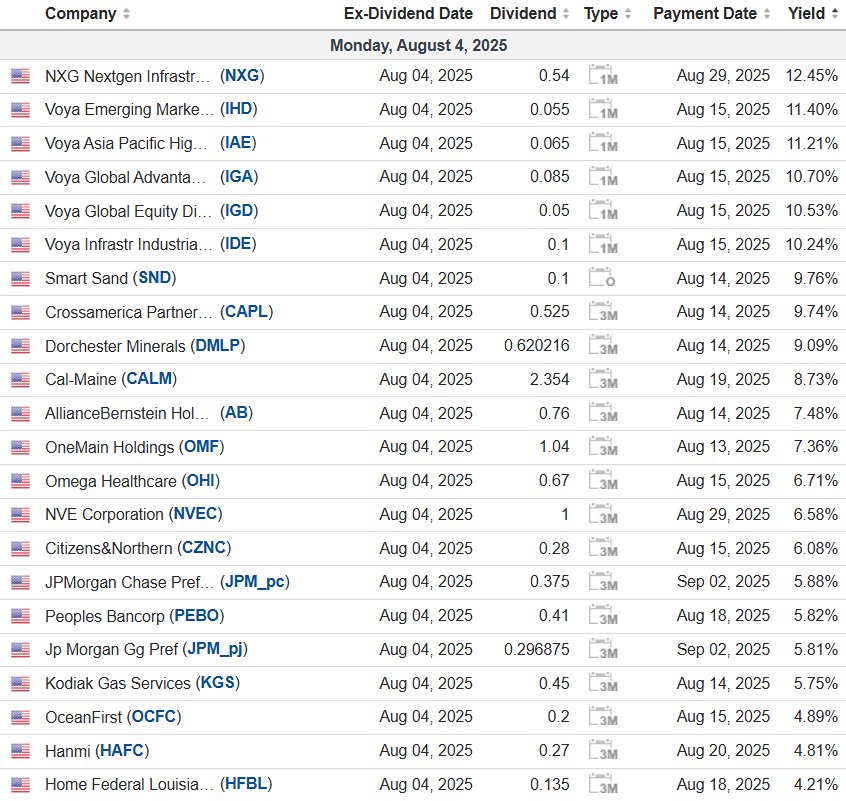
Task: Click the quarterly calendar icon for Cal-Maine
Action: pyautogui.click(x=602, y=380)
